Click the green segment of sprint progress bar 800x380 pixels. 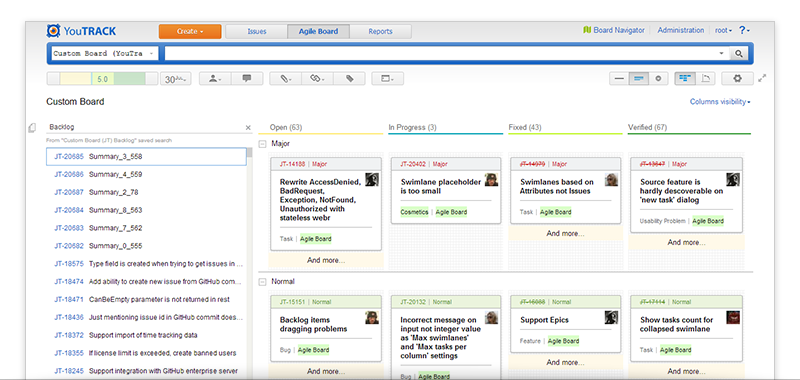129,79
